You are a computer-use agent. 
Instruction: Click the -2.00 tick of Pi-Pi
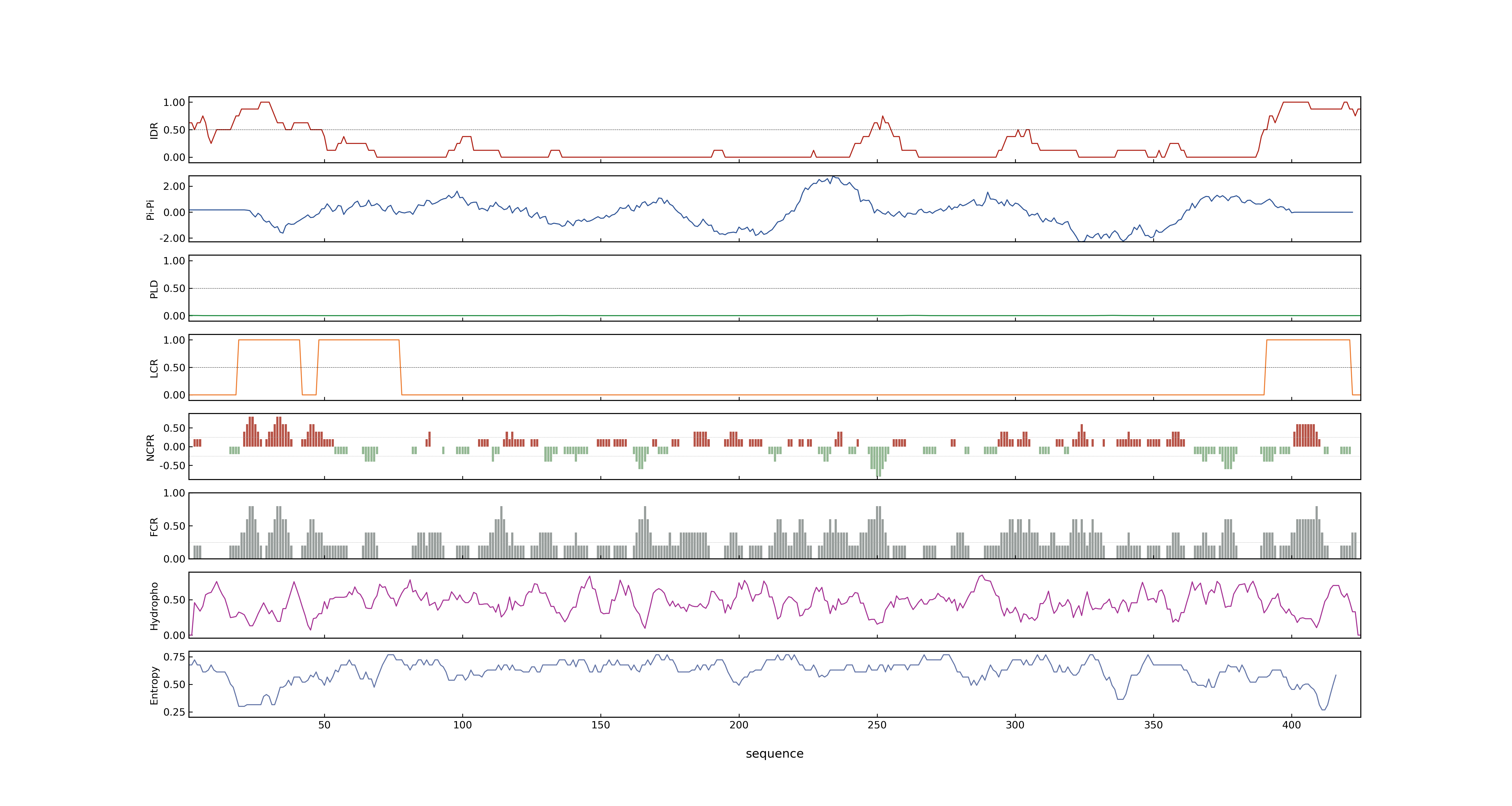point(172,238)
